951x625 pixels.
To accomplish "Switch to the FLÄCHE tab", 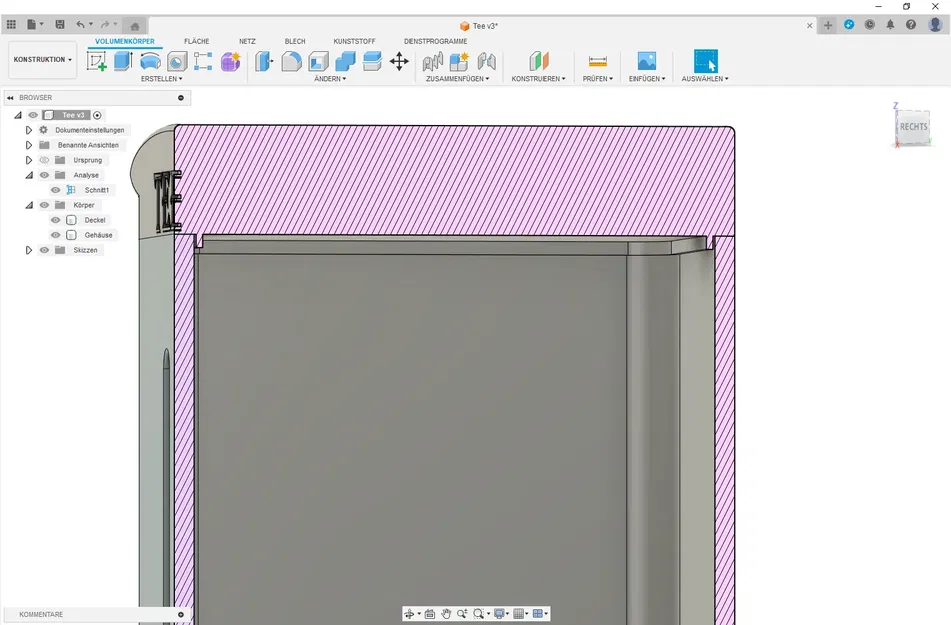I will [x=197, y=41].
